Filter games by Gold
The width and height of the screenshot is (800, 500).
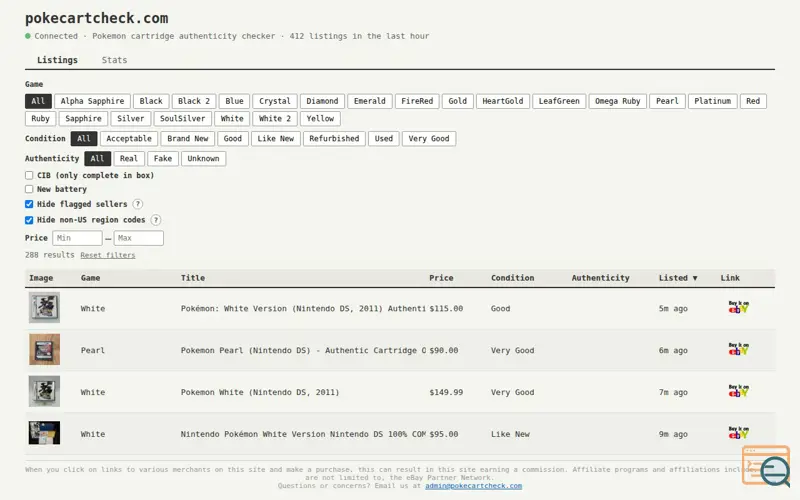pyautogui.click(x=458, y=101)
